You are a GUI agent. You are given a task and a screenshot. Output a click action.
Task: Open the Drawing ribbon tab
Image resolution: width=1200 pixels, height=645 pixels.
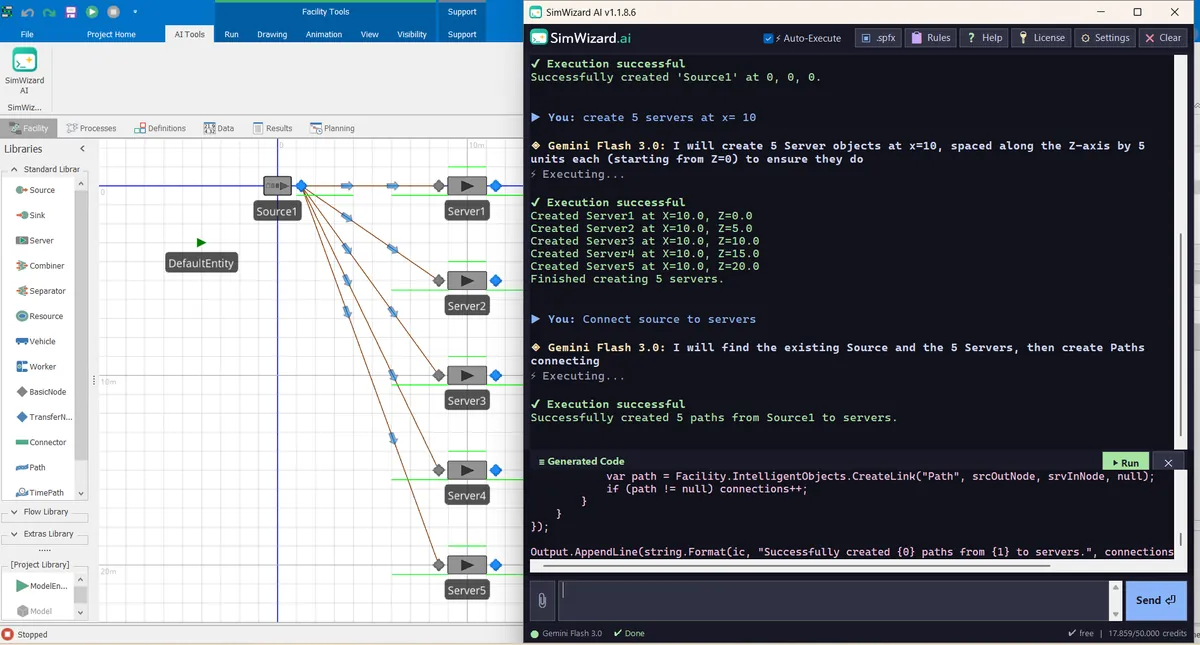pos(272,33)
